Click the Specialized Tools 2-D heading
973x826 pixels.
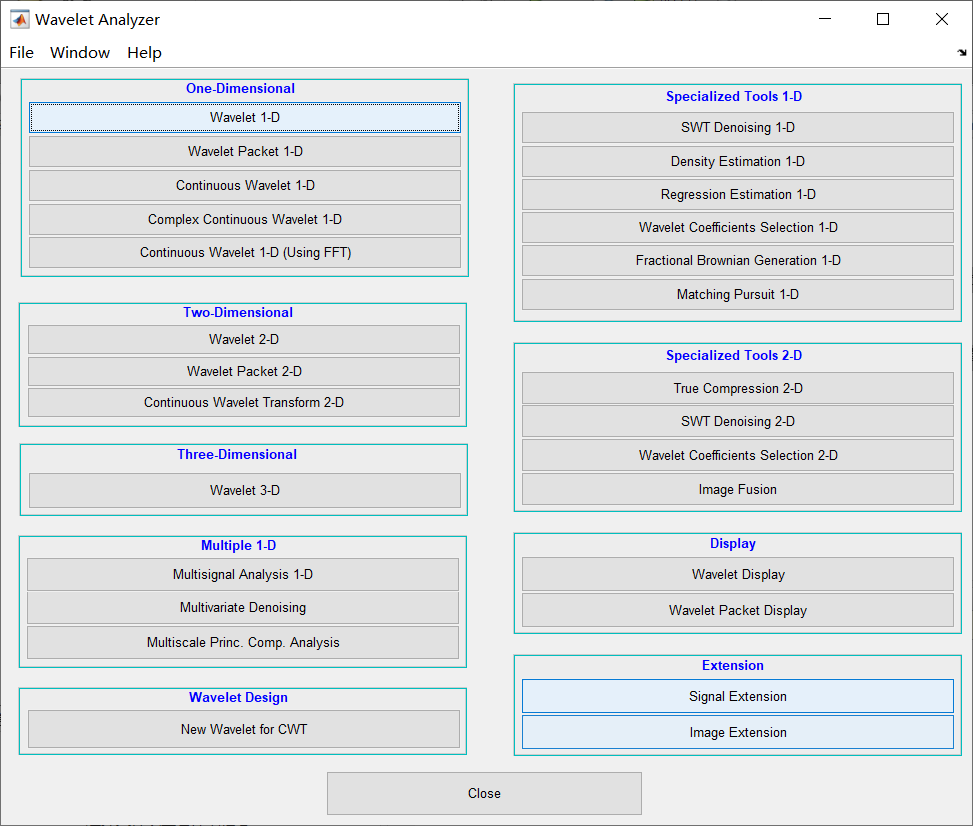734,355
